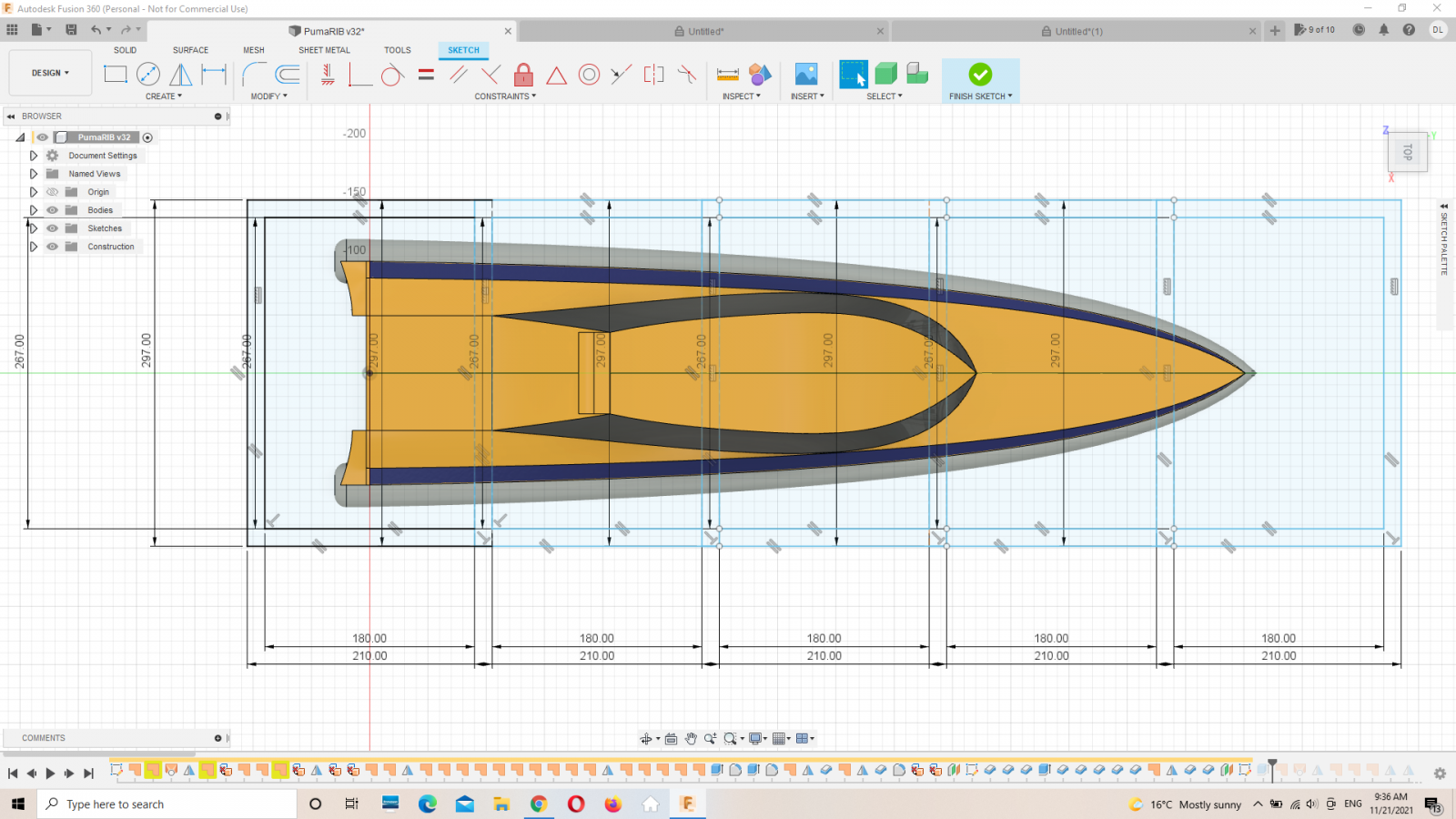
Task: Toggle visibility of PumaRIB v32 component
Action: pyautogui.click(x=42, y=137)
